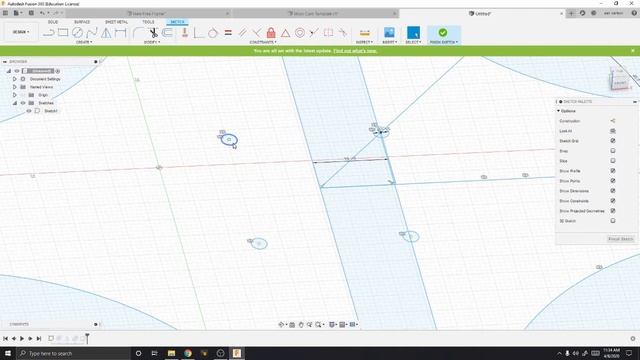This screenshot has width=640, height=360.
Task: Open the Data Panel grid icon
Action: 5,13
